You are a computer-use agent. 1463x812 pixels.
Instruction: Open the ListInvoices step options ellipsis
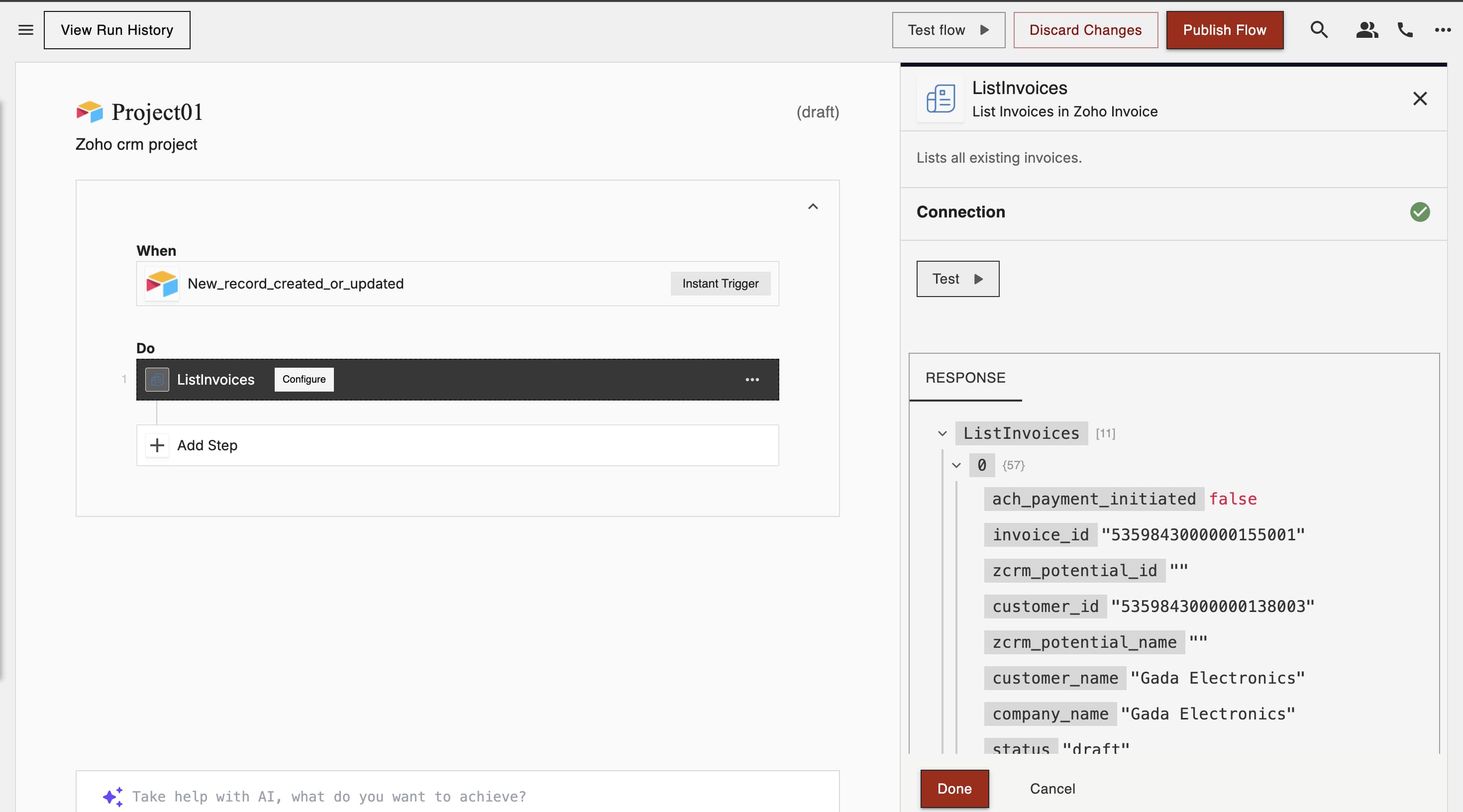click(752, 379)
